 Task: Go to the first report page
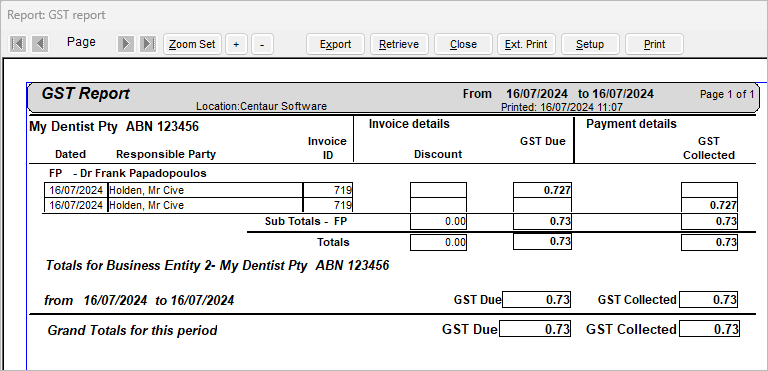(18, 44)
